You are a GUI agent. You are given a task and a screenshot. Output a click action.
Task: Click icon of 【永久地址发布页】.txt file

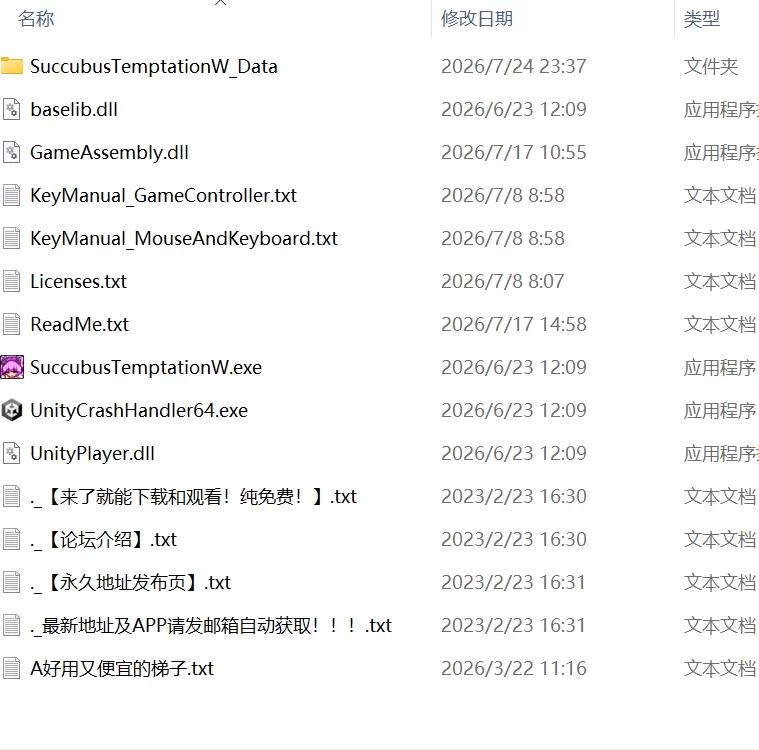click(12, 582)
